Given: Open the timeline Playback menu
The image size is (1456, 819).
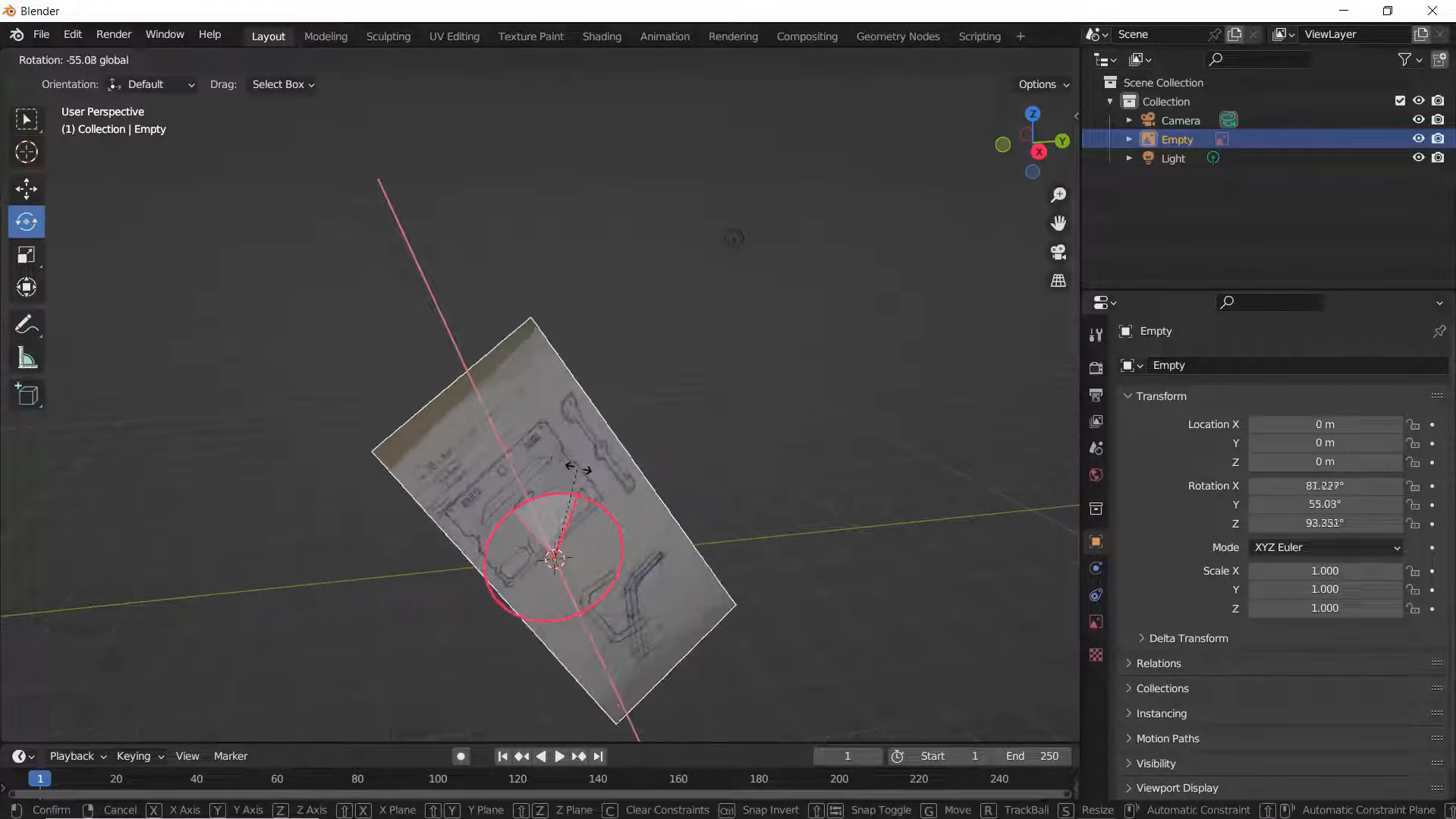Looking at the screenshot, I should pos(77,756).
